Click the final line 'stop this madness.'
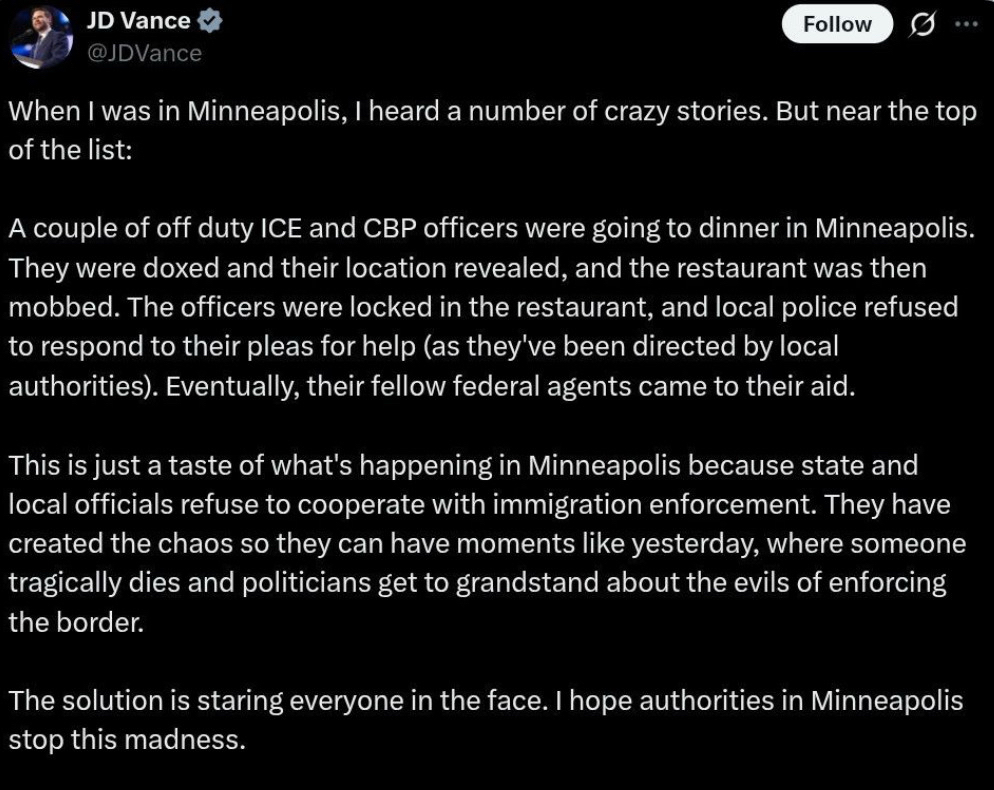This screenshot has width=994, height=790. [126, 741]
